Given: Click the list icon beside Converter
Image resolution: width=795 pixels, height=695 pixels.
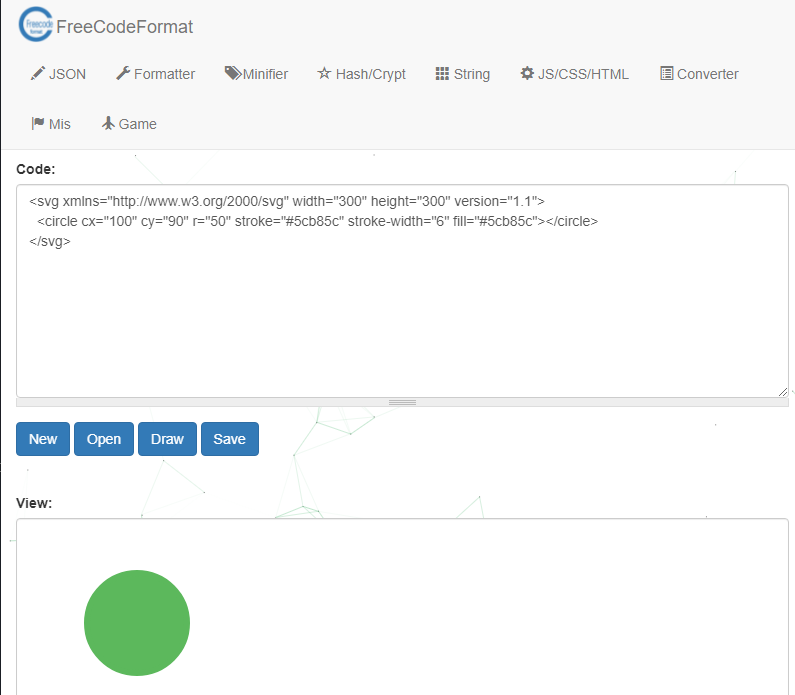Looking at the screenshot, I should (x=666, y=74).
